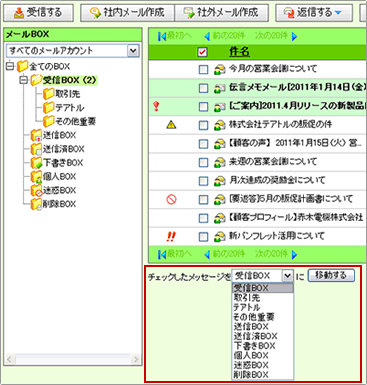This screenshot has width=367, height=385.
Task: Check the 株式会社テアトルの販促の件 checkbox
Action: (x=203, y=125)
